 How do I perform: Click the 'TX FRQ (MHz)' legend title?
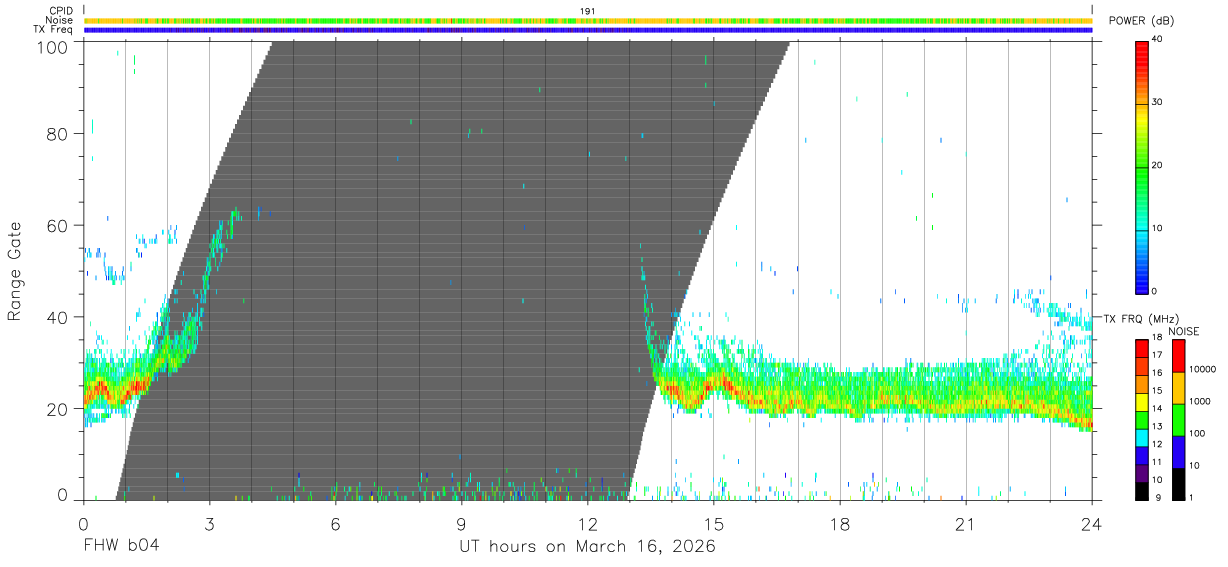tap(1139, 318)
